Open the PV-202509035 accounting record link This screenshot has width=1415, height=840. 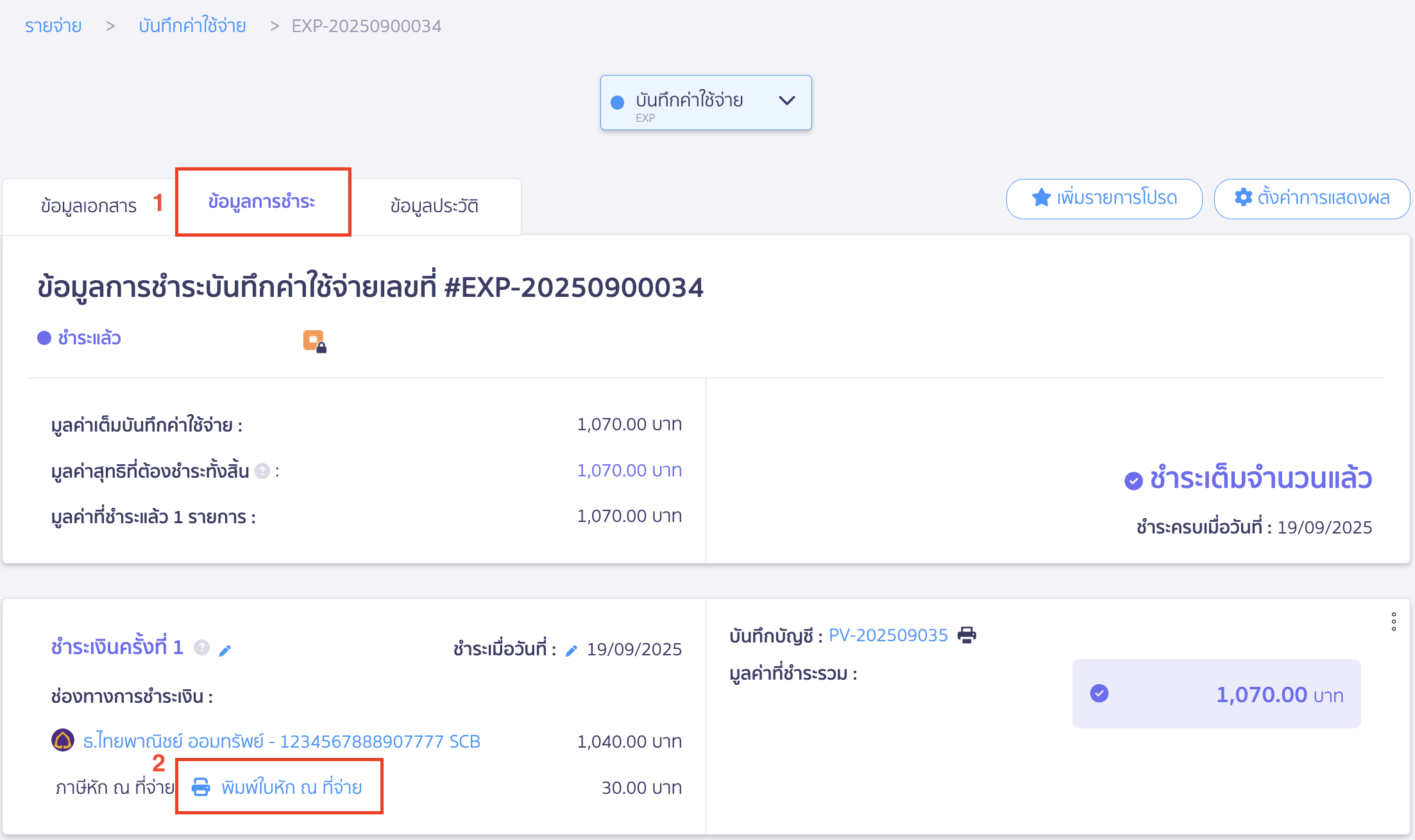pos(888,635)
